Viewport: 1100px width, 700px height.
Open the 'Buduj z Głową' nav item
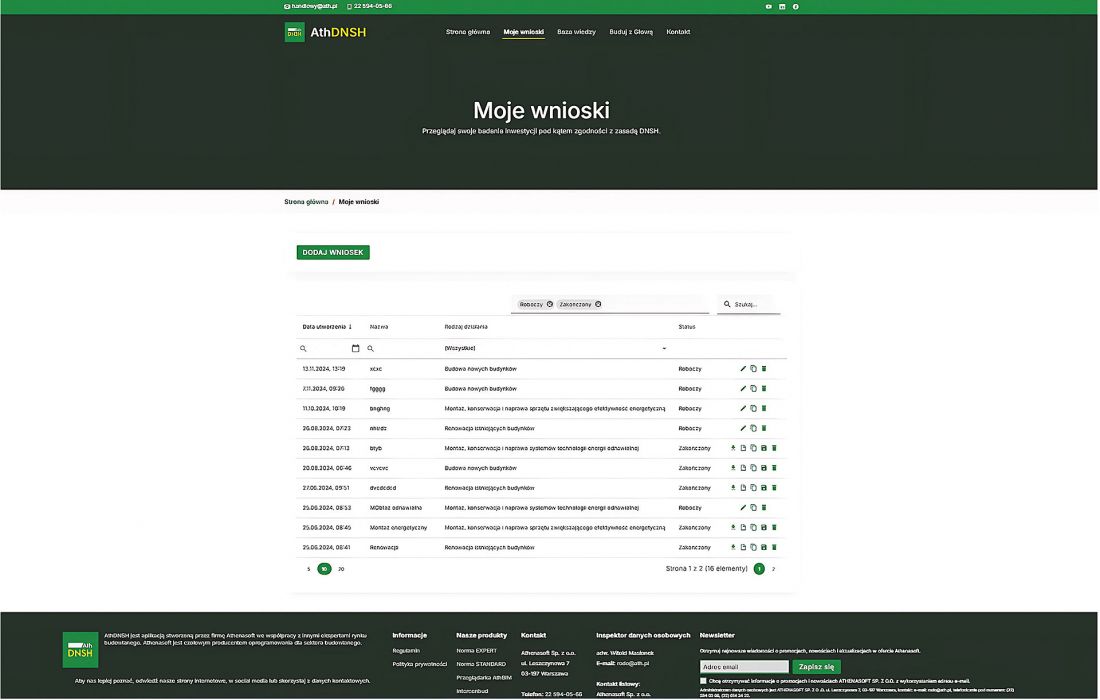(631, 32)
